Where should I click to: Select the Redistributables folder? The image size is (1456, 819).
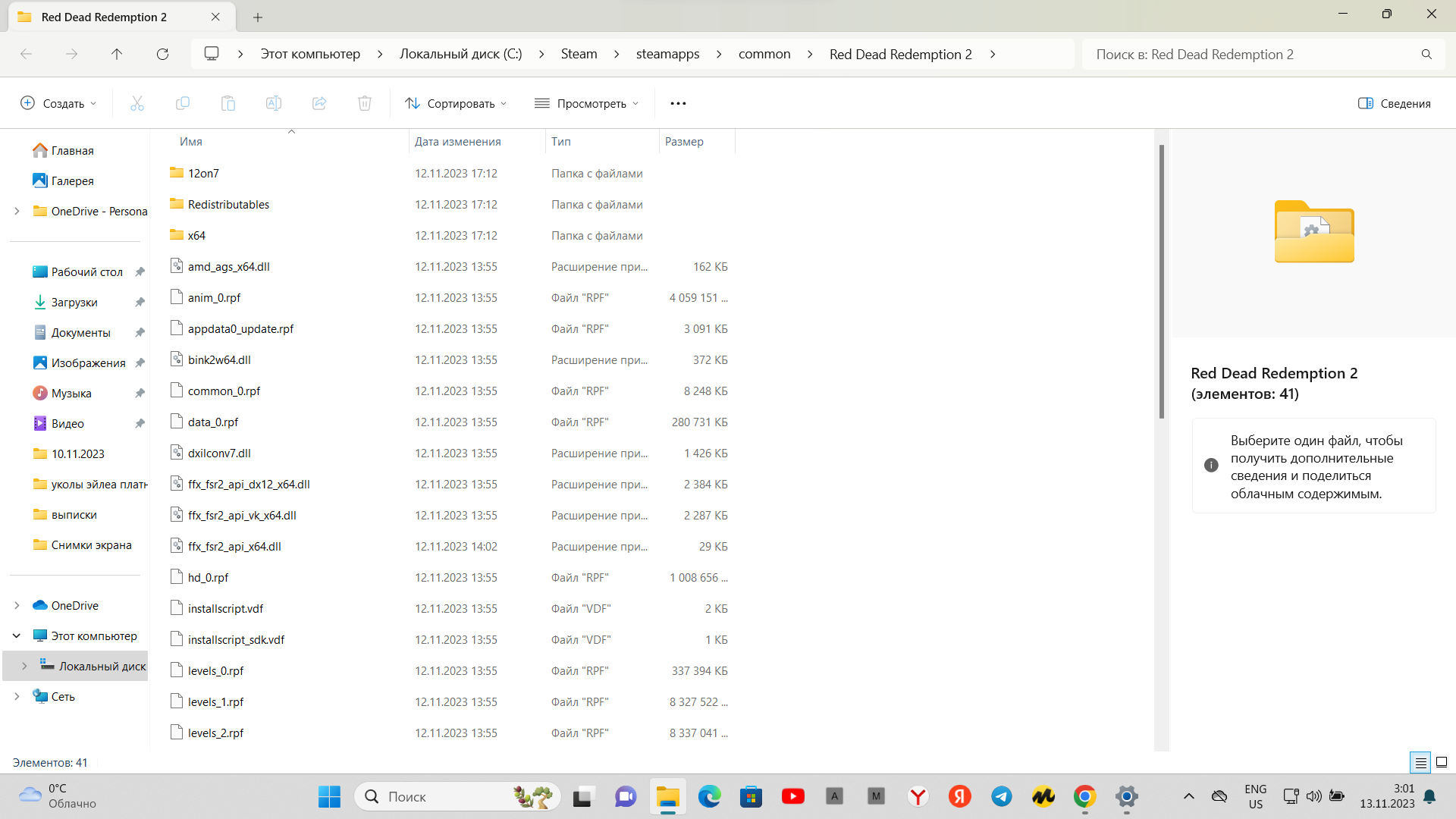228,204
